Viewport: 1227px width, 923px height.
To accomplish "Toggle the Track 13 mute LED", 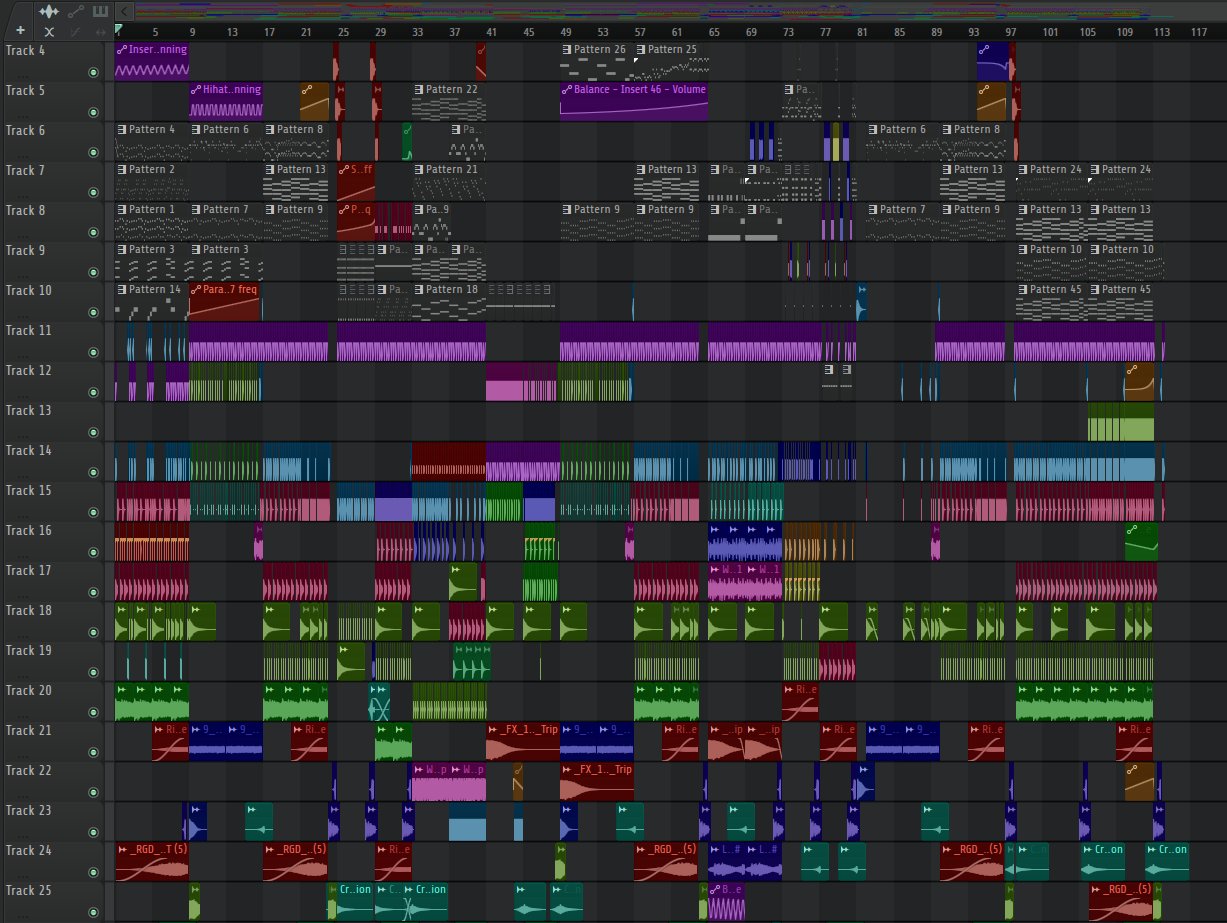I will [x=94, y=432].
